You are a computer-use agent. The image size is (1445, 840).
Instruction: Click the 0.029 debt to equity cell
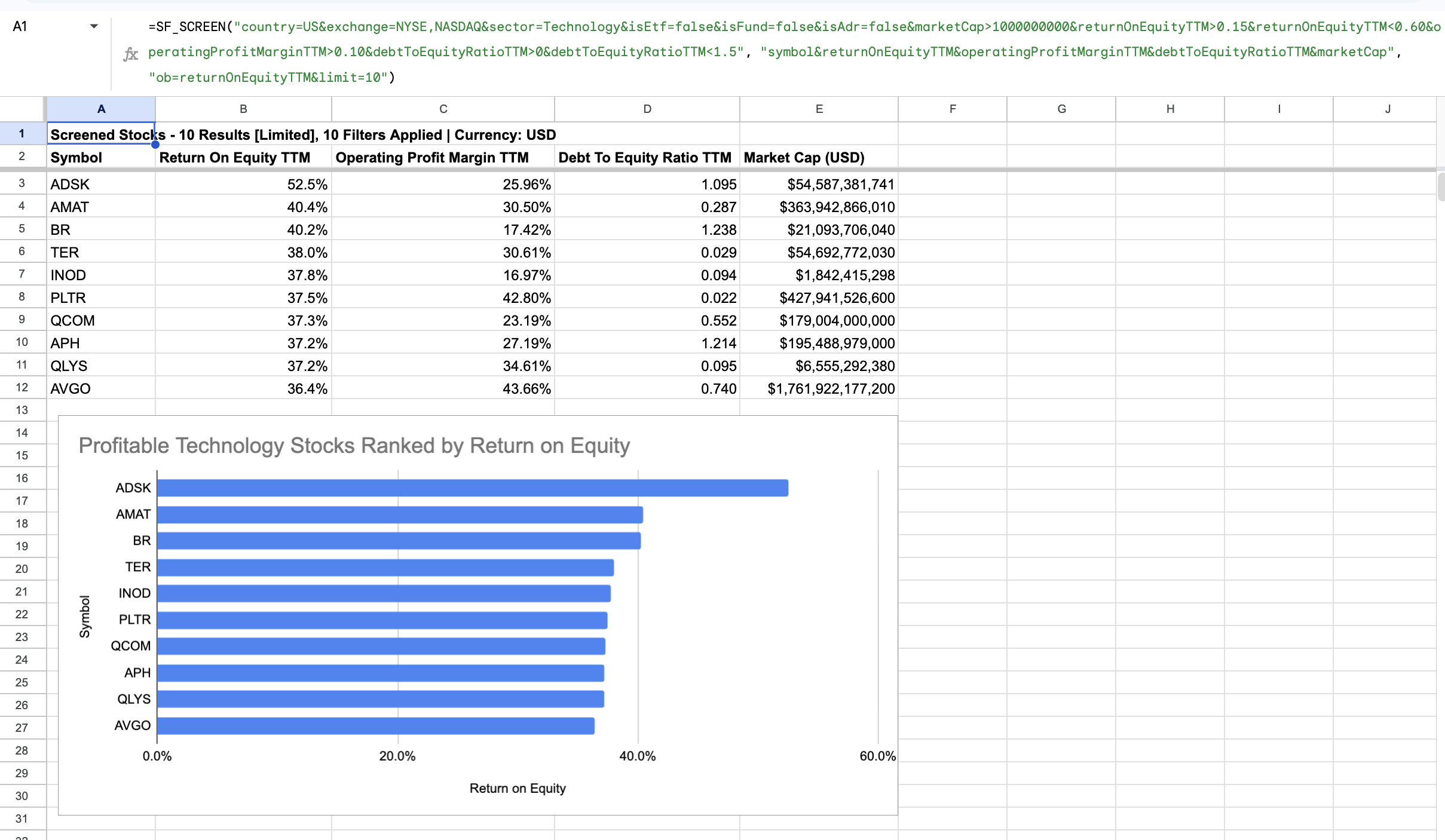pos(647,252)
